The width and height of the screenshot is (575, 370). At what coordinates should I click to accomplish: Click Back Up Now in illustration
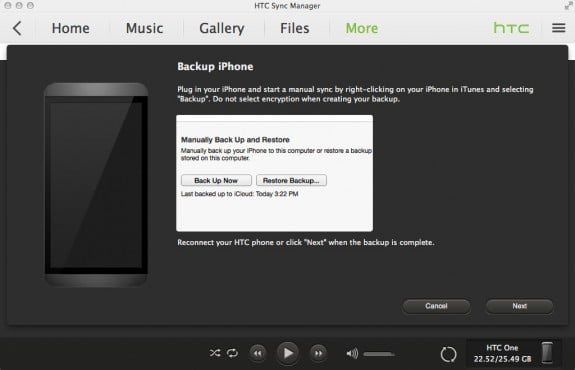click(x=216, y=180)
